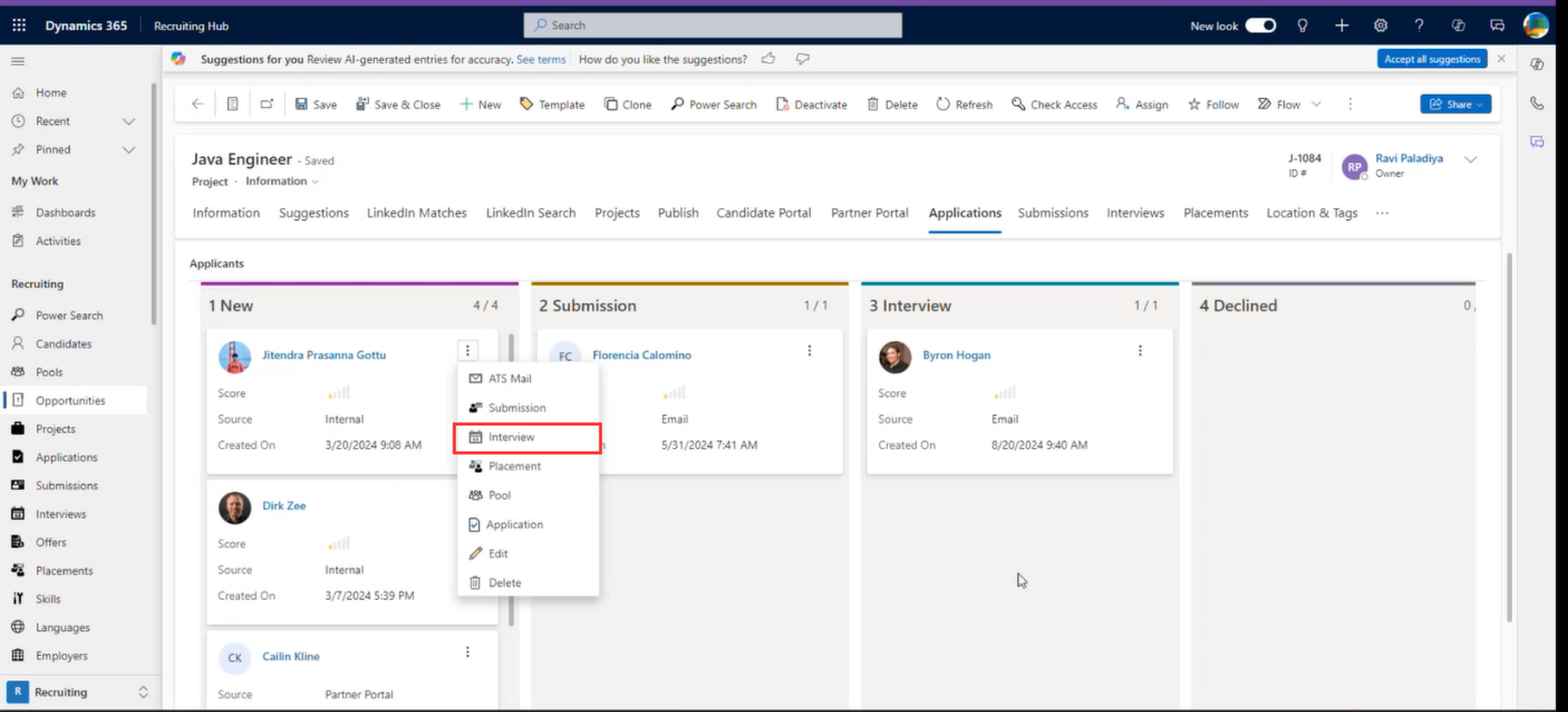Viewport: 1568px width, 712px height.
Task: Click Ravi Paladiya owner link
Action: click(x=1409, y=158)
